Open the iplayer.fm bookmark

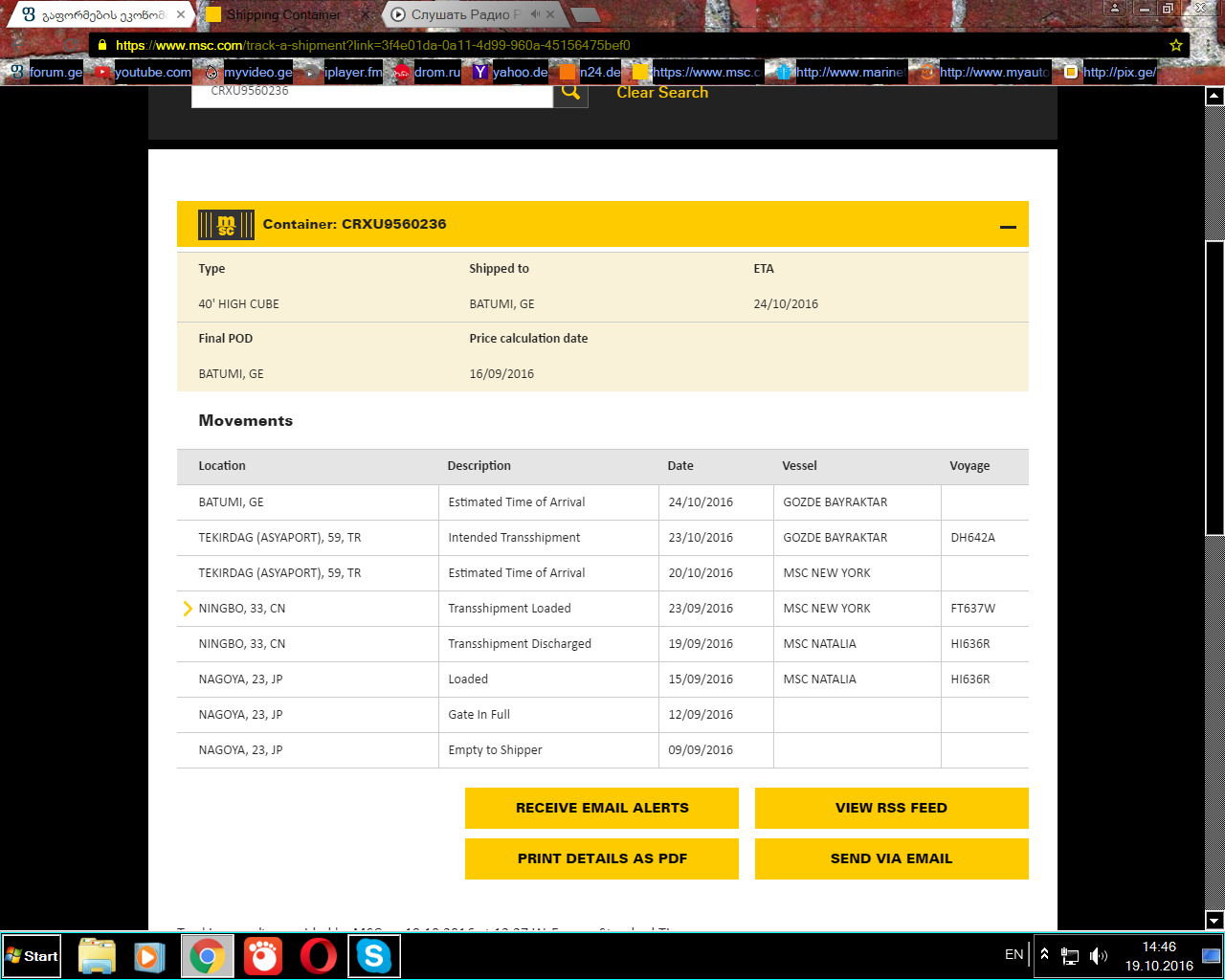tap(344, 72)
